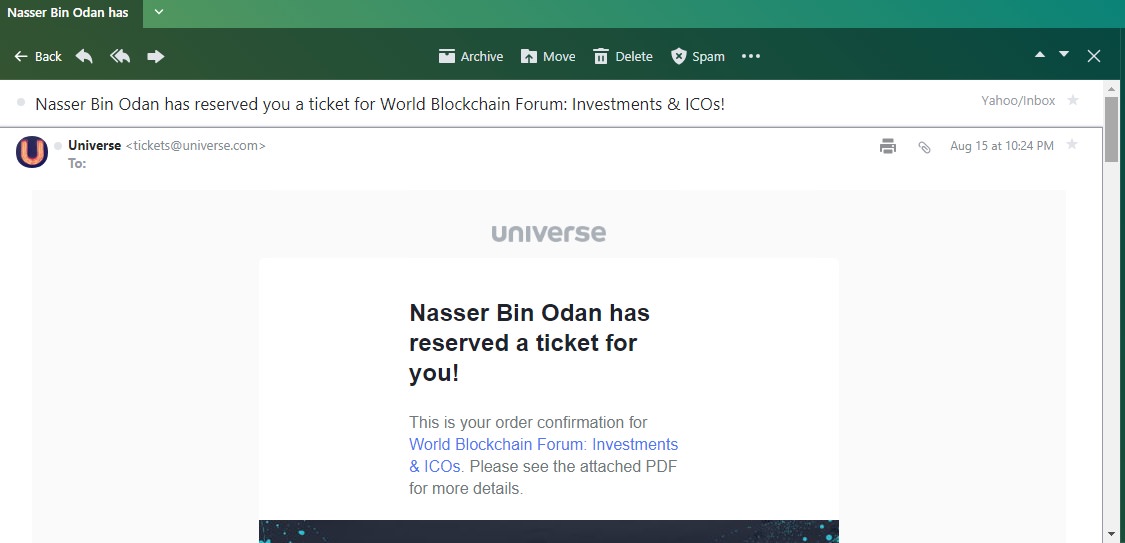Go Back to the inbox list

(x=38, y=56)
